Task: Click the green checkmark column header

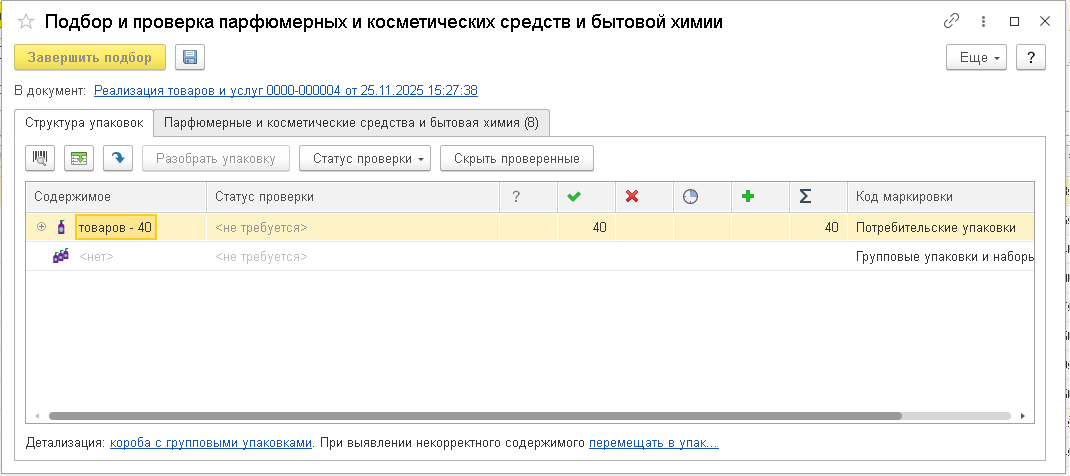Action: [574, 197]
